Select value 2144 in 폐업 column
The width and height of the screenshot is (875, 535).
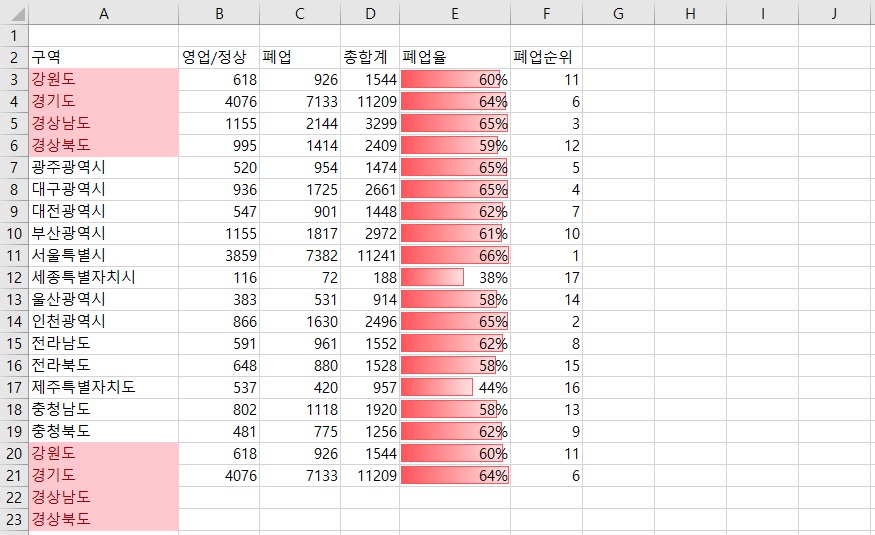click(300, 123)
